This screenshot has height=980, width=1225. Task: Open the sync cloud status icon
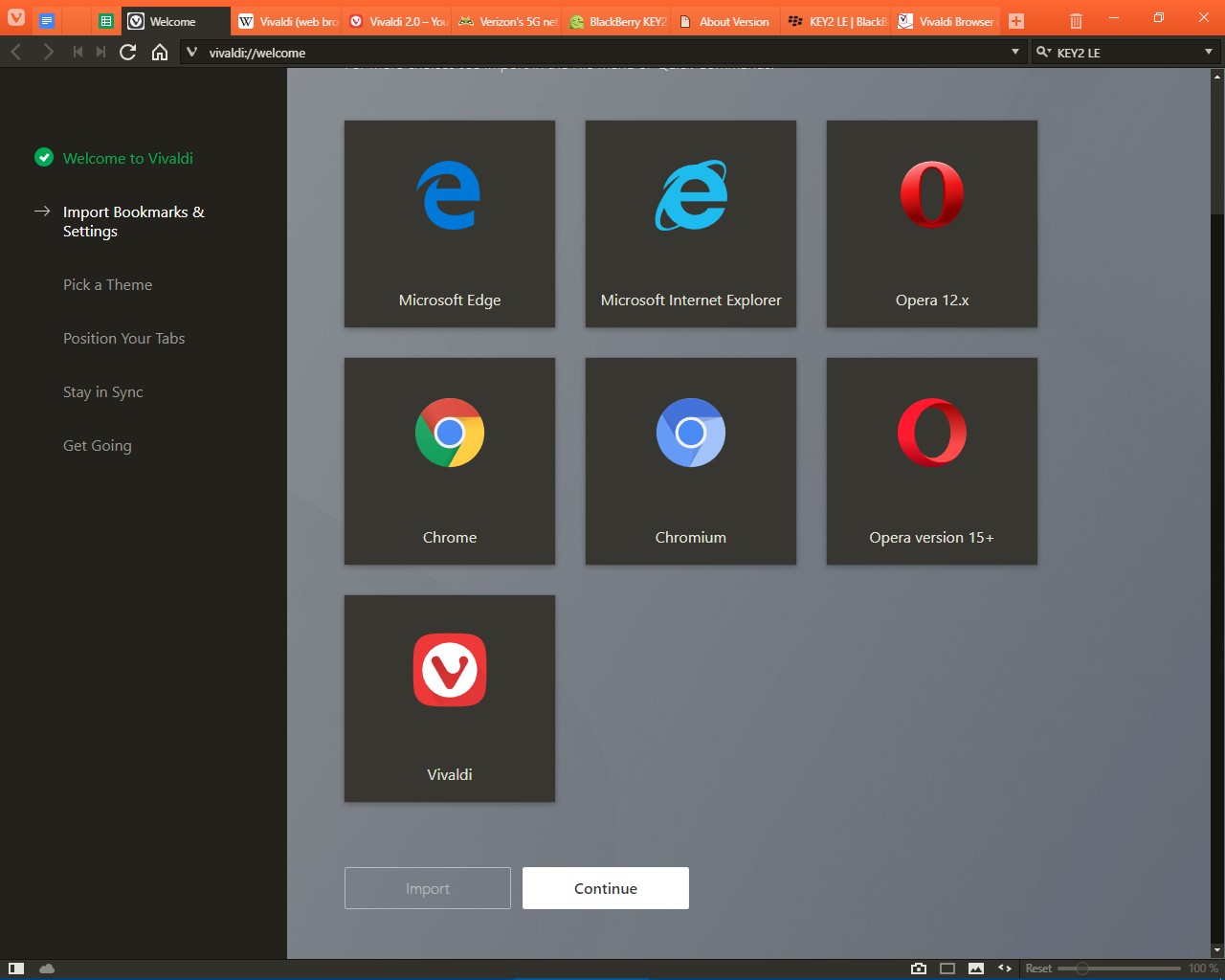click(47, 969)
